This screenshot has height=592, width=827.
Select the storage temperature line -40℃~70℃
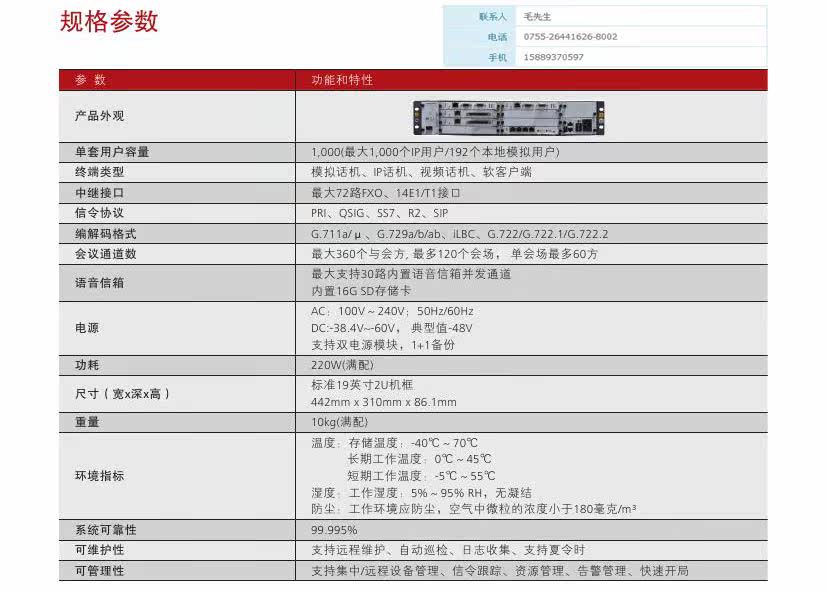click(x=395, y=443)
